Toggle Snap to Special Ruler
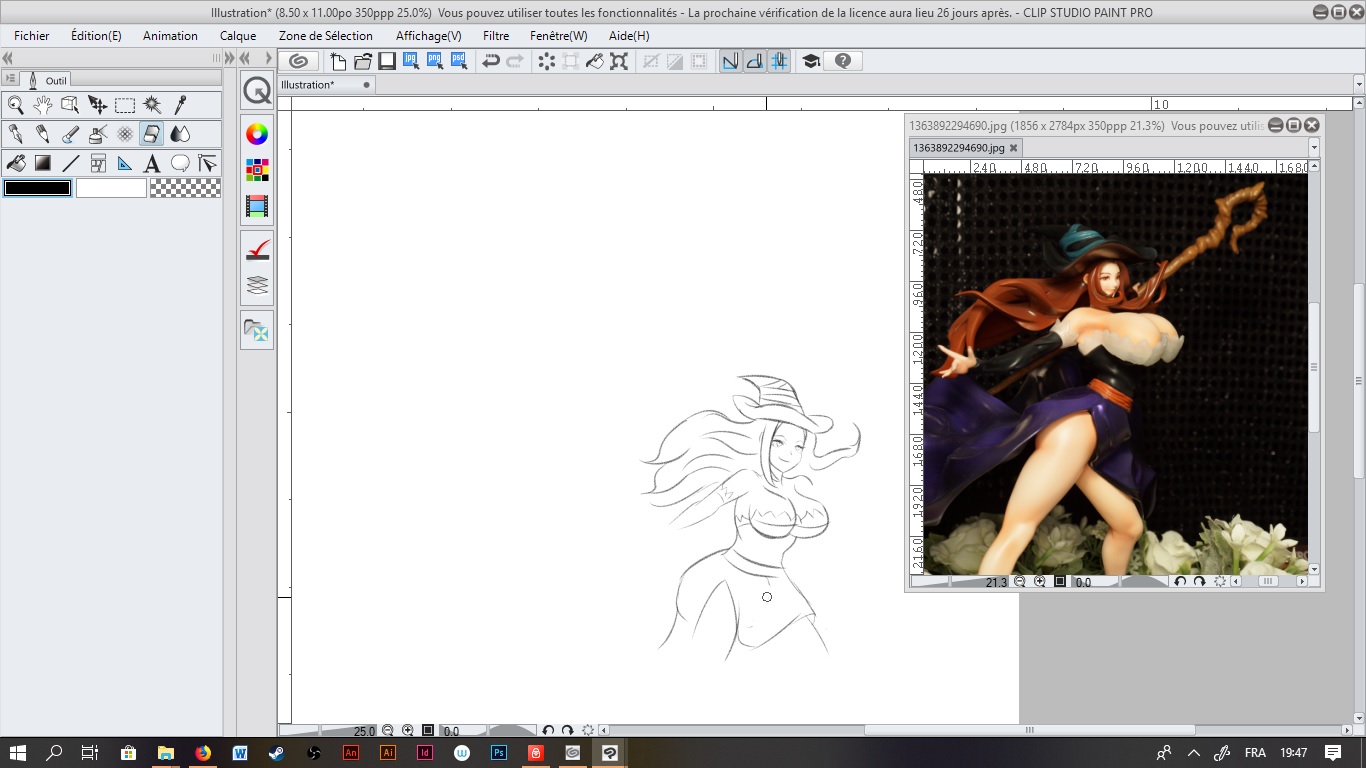 755,61
